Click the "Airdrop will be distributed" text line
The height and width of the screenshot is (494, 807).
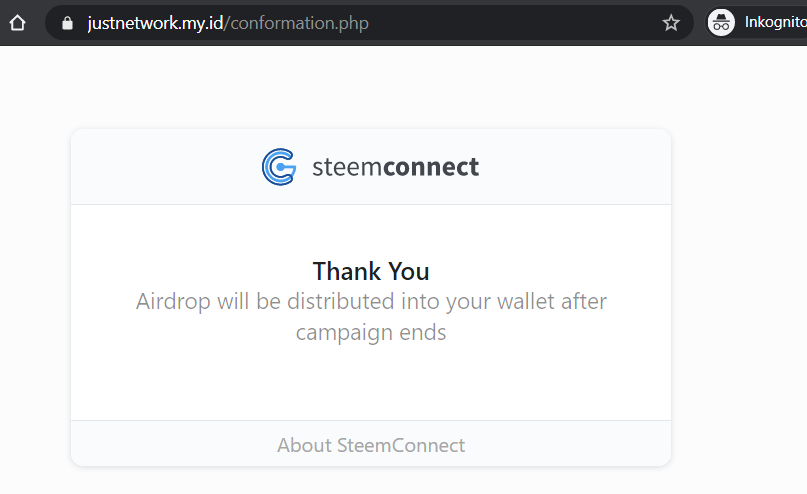371,301
